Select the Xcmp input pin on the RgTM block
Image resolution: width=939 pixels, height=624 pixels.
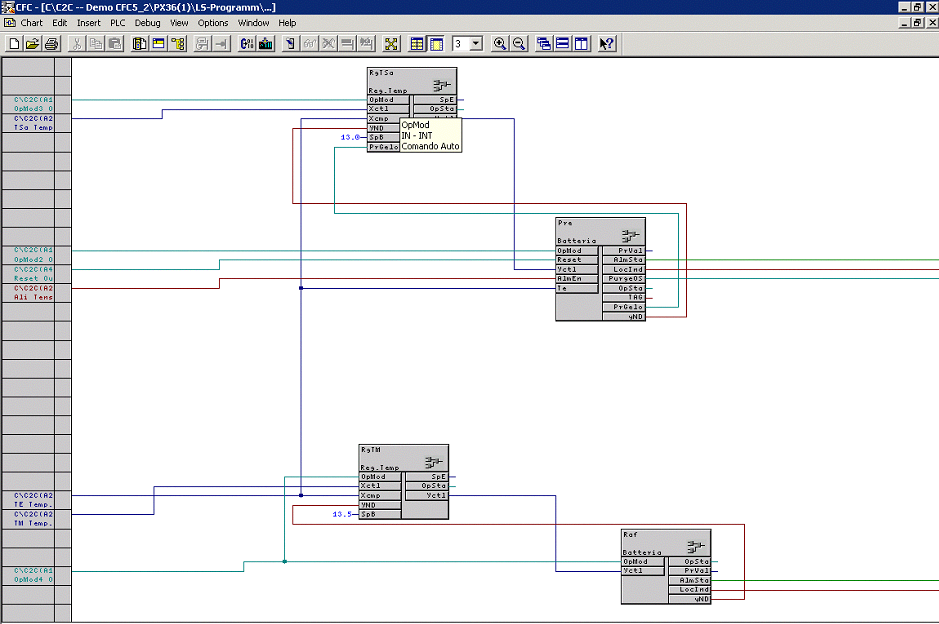[x=380, y=495]
